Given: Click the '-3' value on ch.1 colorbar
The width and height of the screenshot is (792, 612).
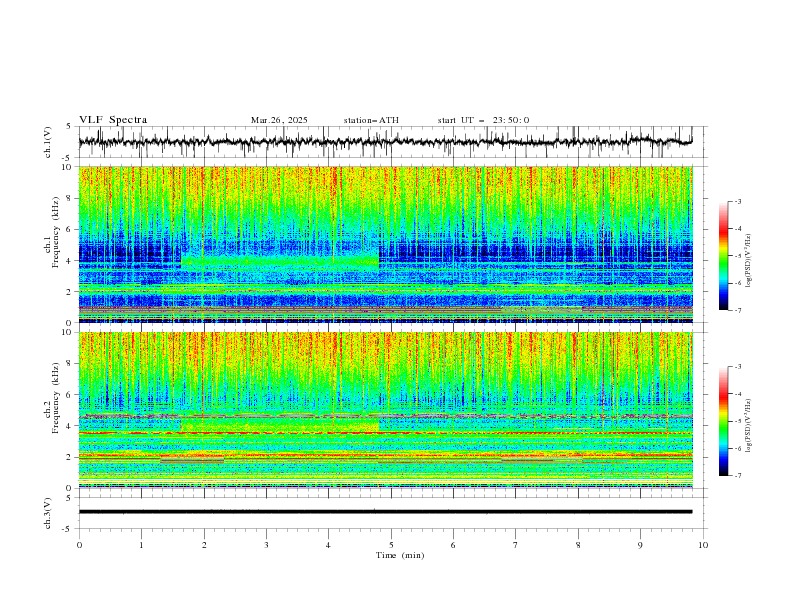Looking at the screenshot, I should pos(738,201).
